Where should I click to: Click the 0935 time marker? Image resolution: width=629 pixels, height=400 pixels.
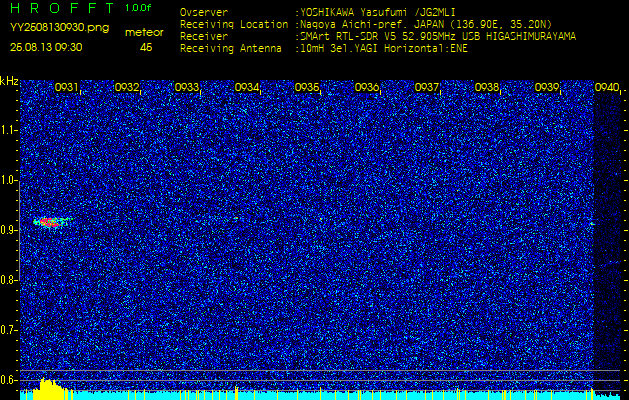pyautogui.click(x=307, y=87)
